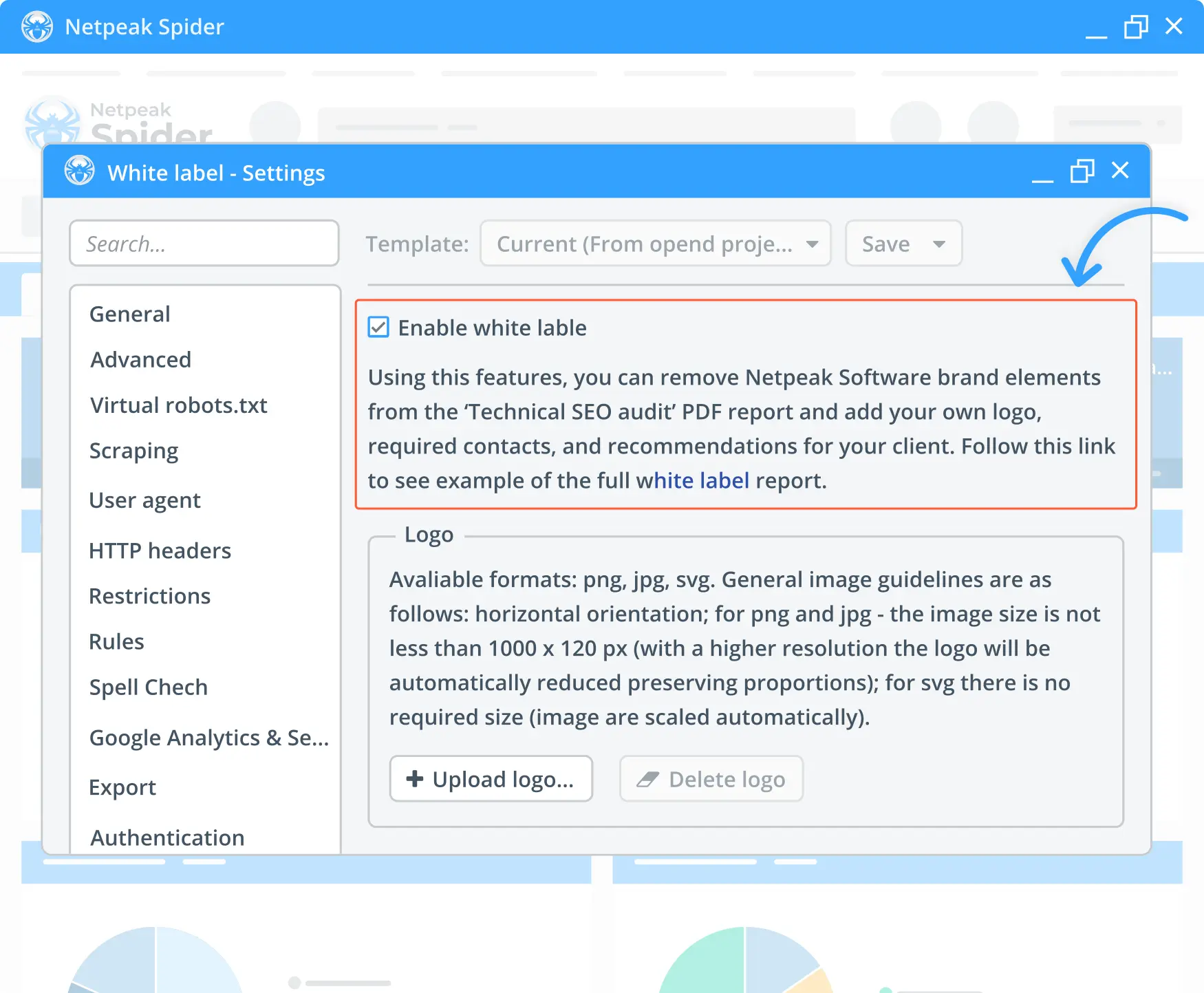The width and height of the screenshot is (1204, 993).
Task: Open User agent settings
Action: coord(145,500)
